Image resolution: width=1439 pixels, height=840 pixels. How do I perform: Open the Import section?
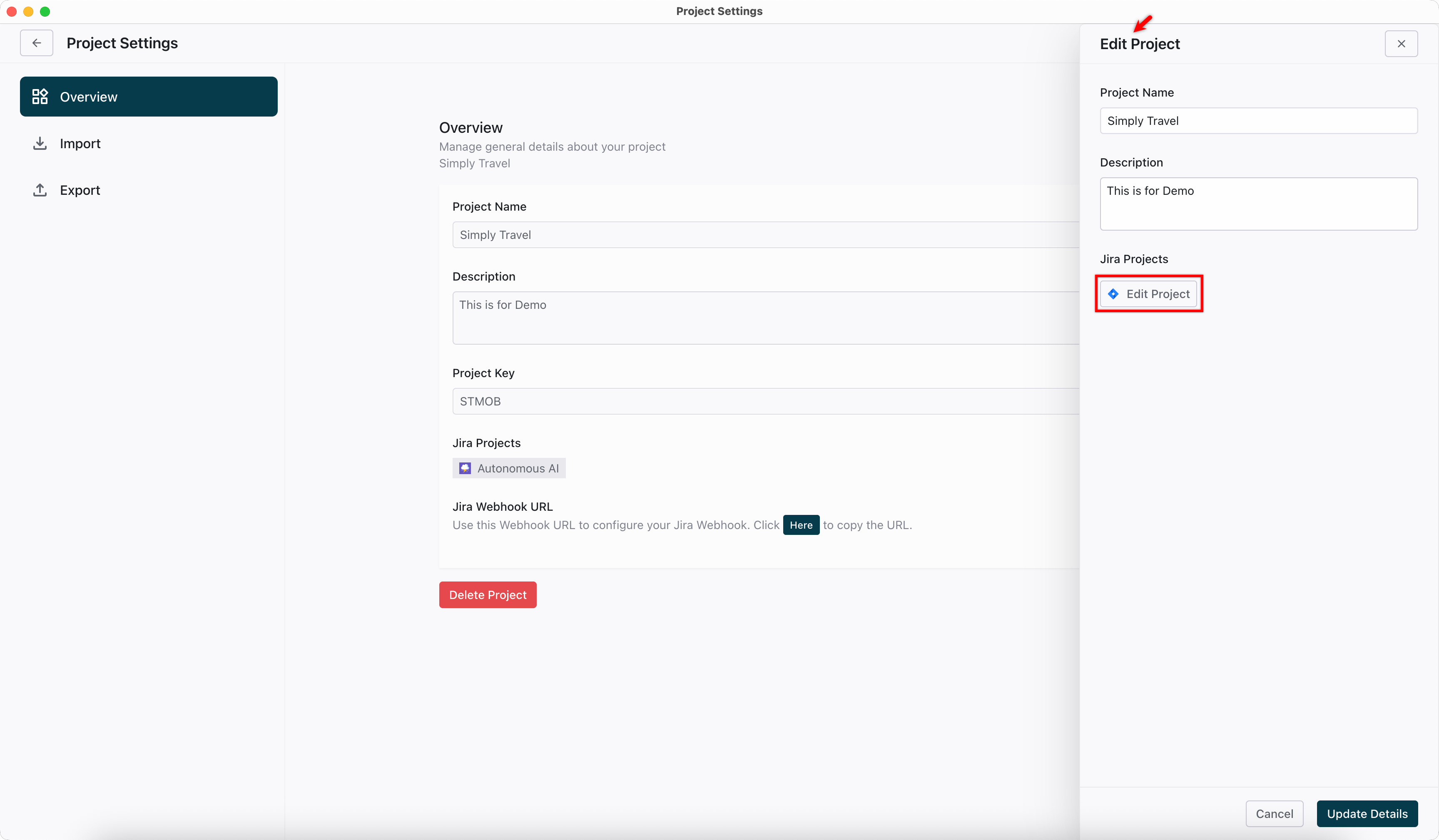[x=80, y=143]
